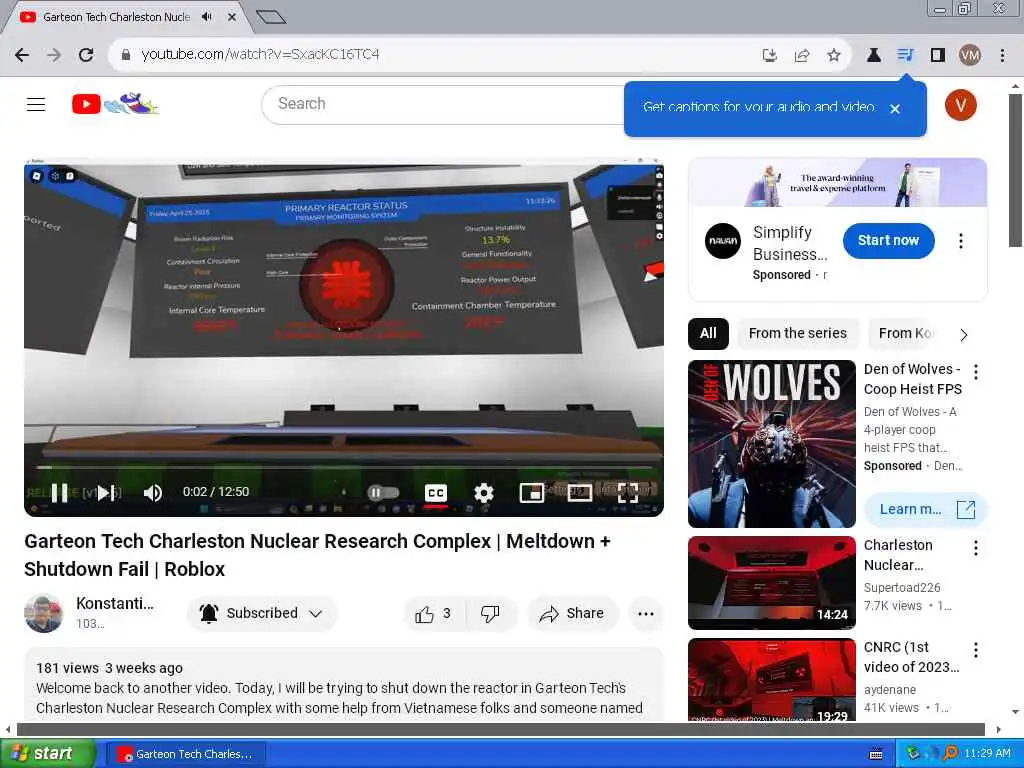Click the browser forward arrow

point(54,55)
